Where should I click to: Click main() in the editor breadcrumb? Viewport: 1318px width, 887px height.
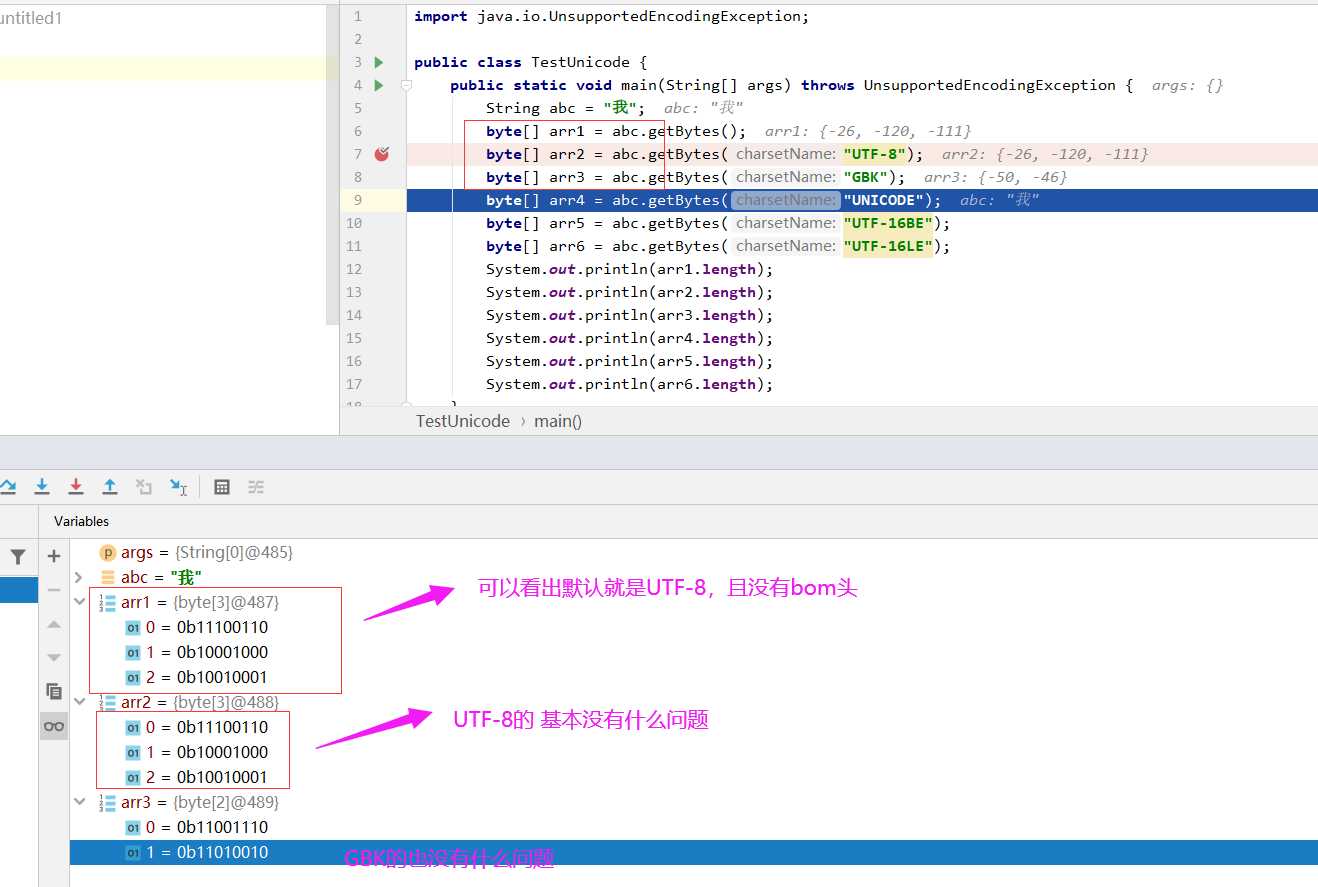click(558, 421)
